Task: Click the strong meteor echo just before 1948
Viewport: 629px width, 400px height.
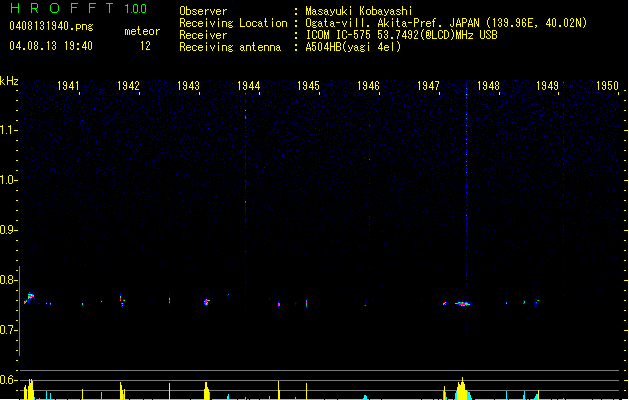Action: 463,304
